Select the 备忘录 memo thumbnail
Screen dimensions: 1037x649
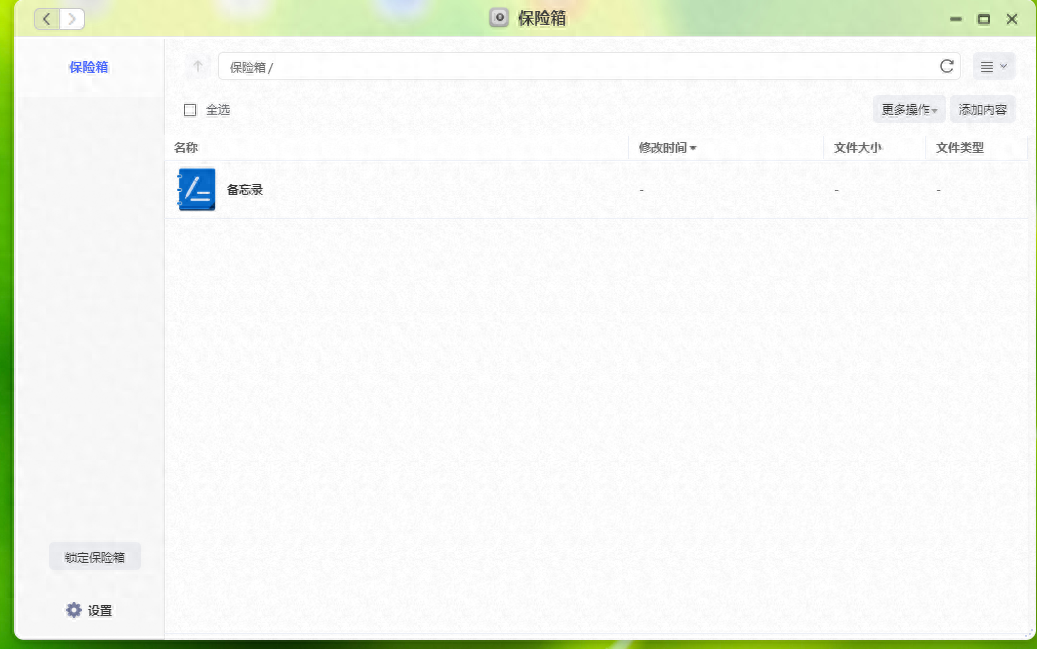pos(196,189)
